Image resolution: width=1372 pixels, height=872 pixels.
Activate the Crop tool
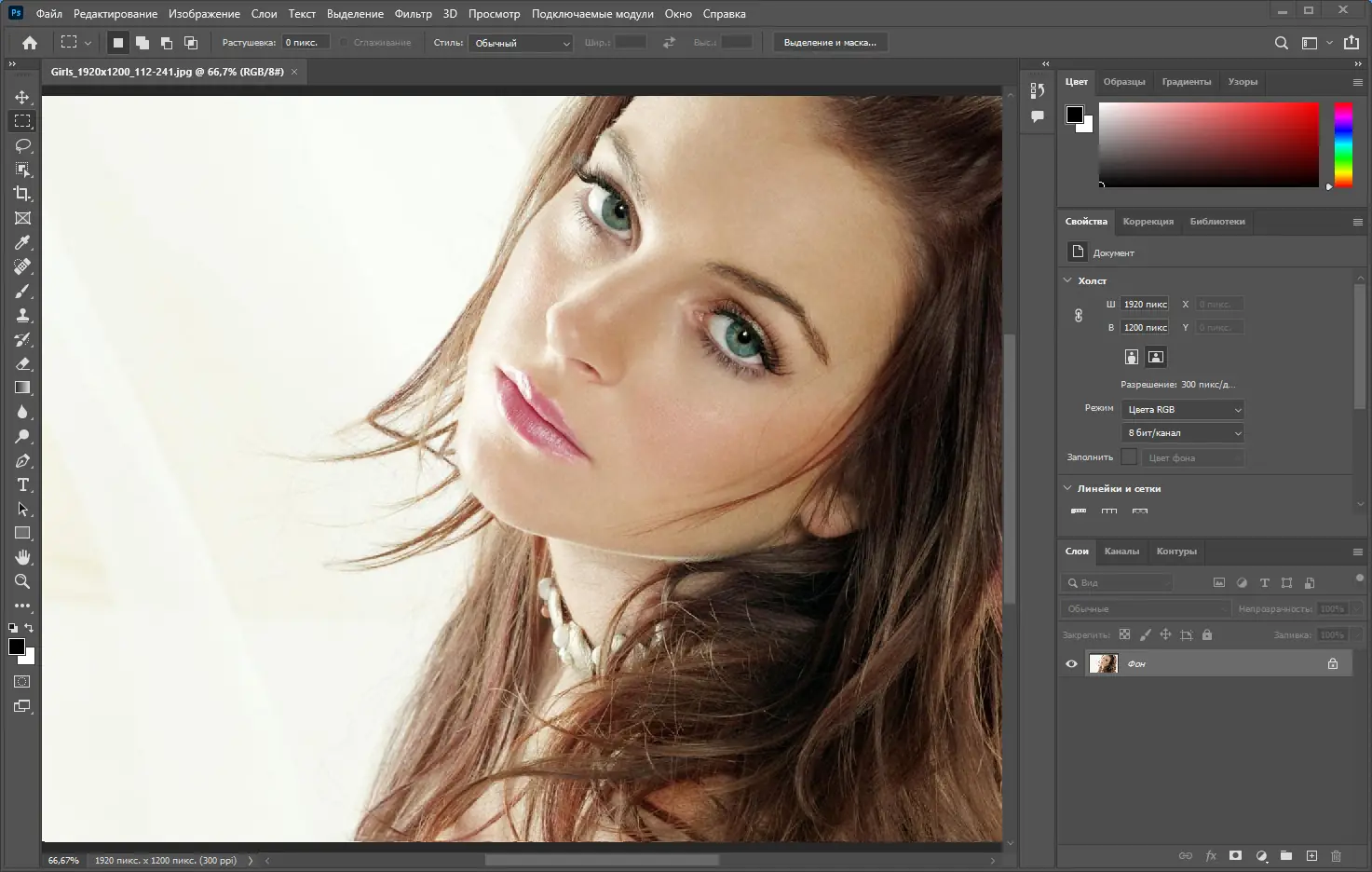click(22, 194)
